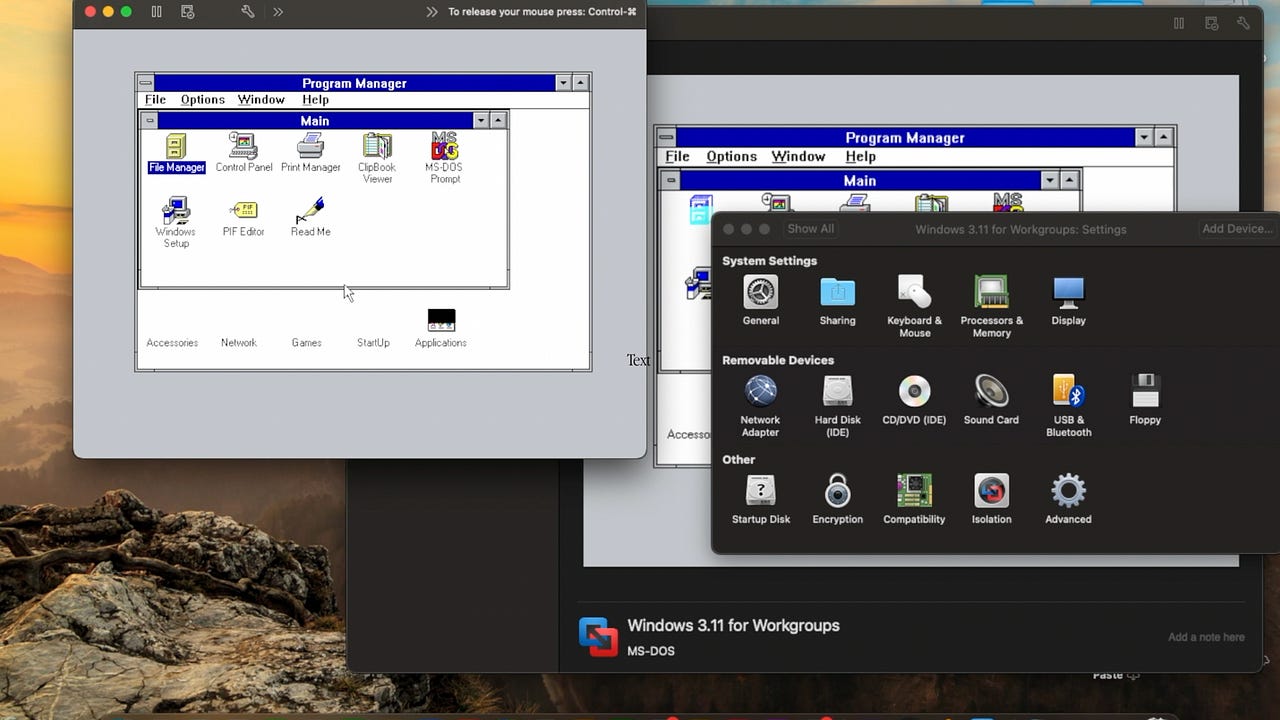Open the front Main group control-menu box

(149, 120)
